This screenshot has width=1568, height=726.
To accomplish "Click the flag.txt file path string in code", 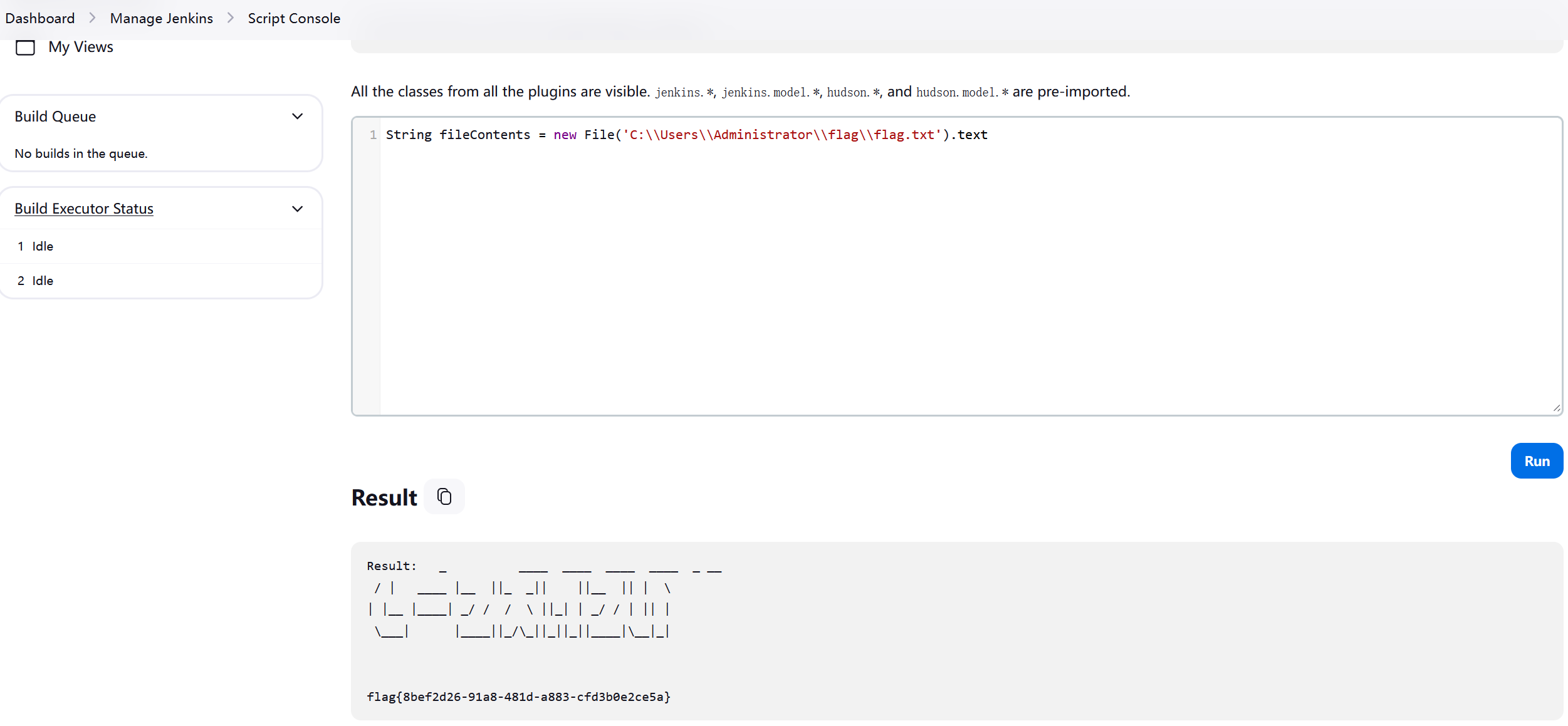I will pos(782,135).
